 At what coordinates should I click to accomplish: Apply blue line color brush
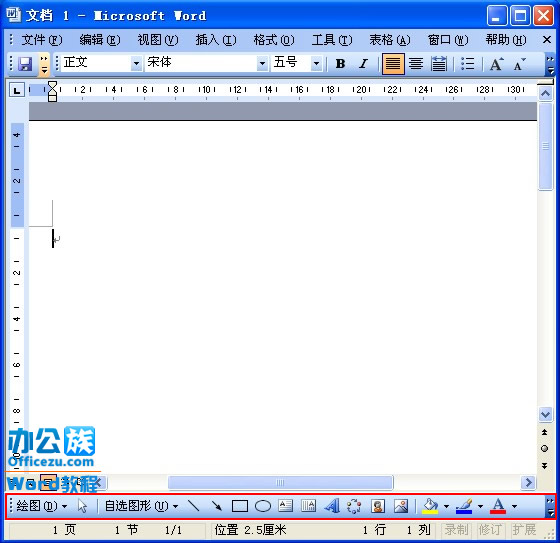(x=464, y=506)
